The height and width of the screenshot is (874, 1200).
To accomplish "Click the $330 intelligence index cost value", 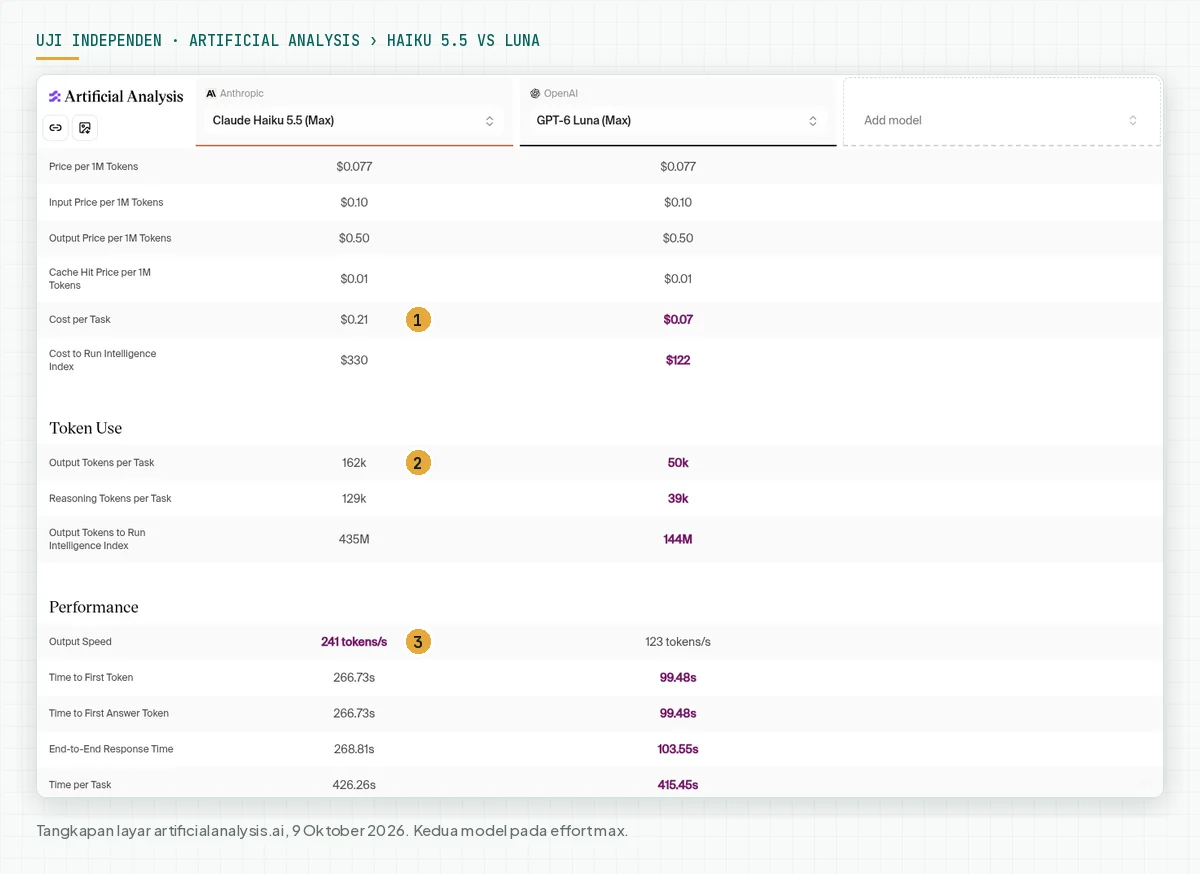I will pos(354,360).
